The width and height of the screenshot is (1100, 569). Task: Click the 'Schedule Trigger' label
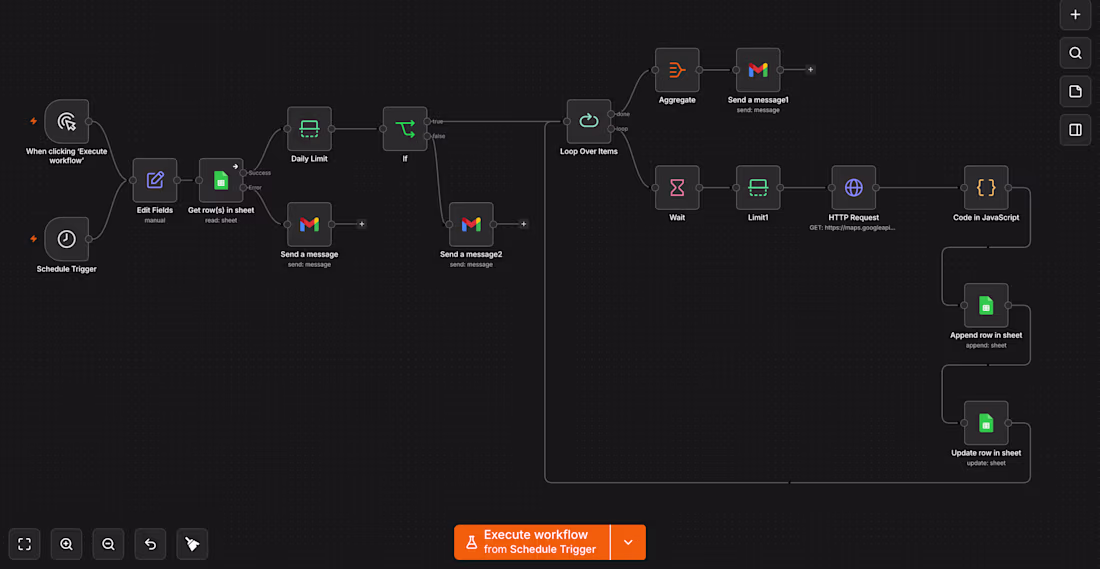(x=67, y=269)
